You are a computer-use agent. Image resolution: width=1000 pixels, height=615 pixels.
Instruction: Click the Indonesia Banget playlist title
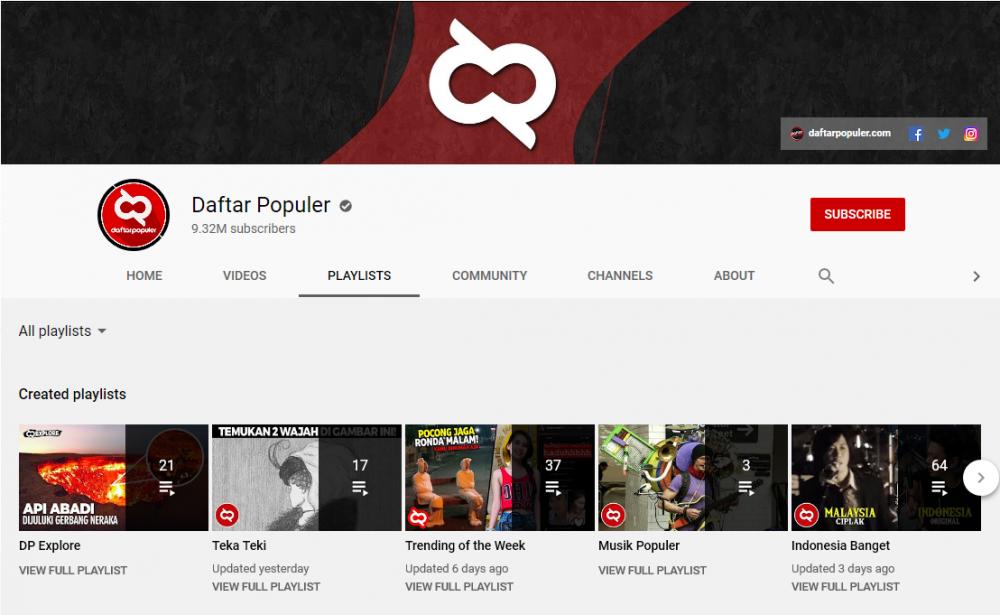coord(841,545)
